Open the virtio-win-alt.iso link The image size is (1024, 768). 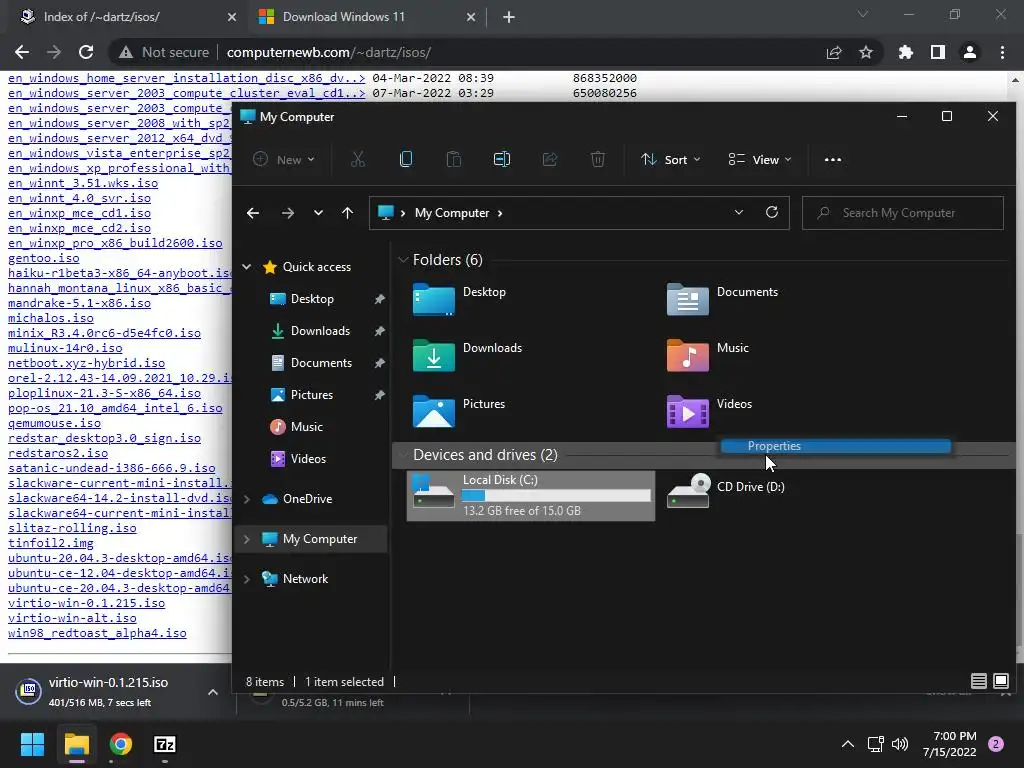pos(72,618)
